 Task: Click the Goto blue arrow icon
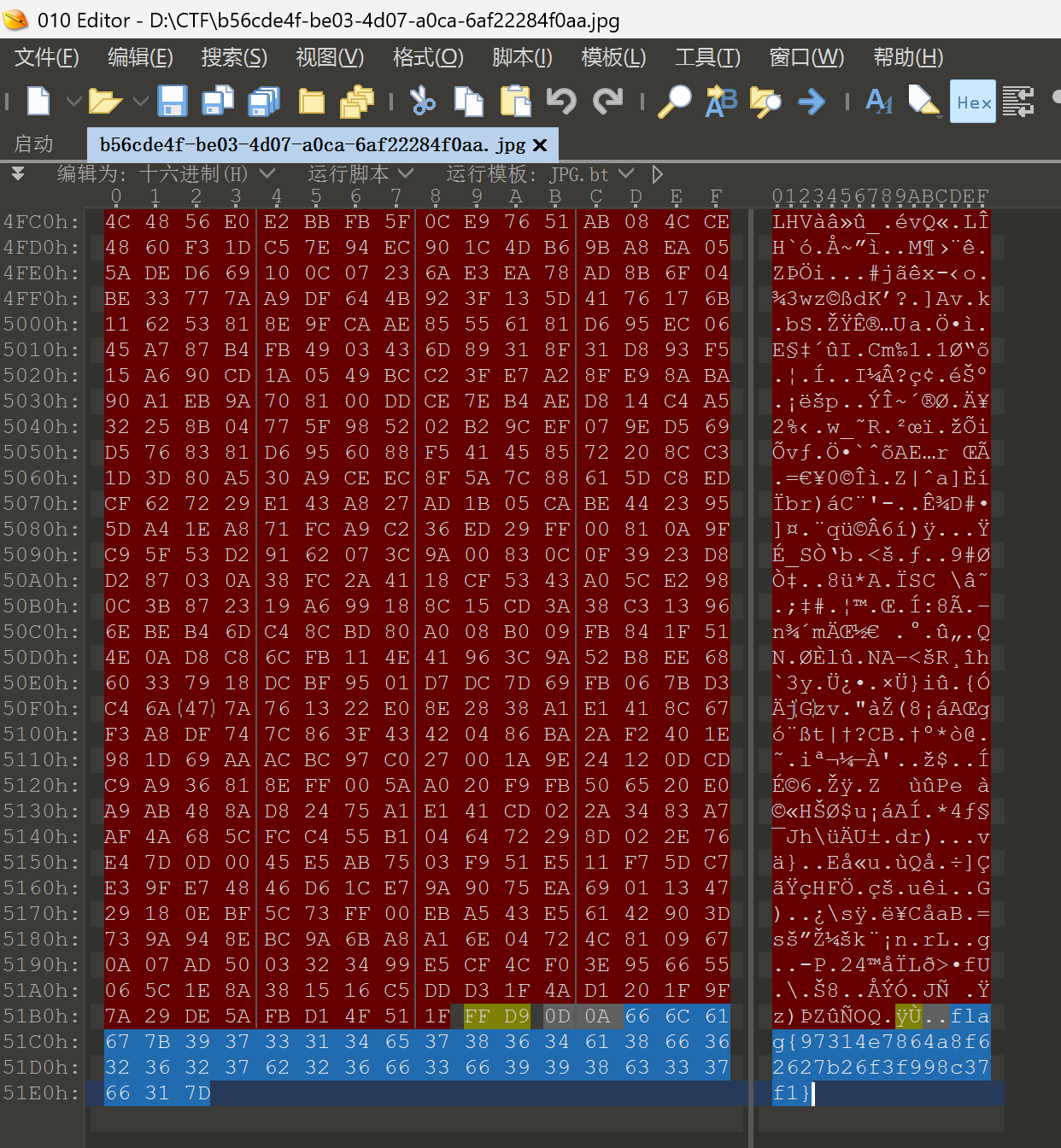(811, 102)
